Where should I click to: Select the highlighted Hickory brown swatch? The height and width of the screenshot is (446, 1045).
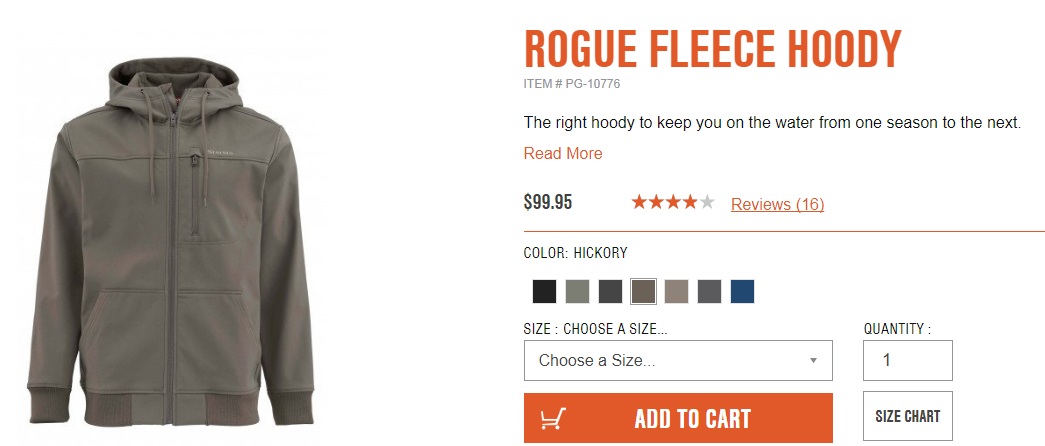(x=643, y=291)
